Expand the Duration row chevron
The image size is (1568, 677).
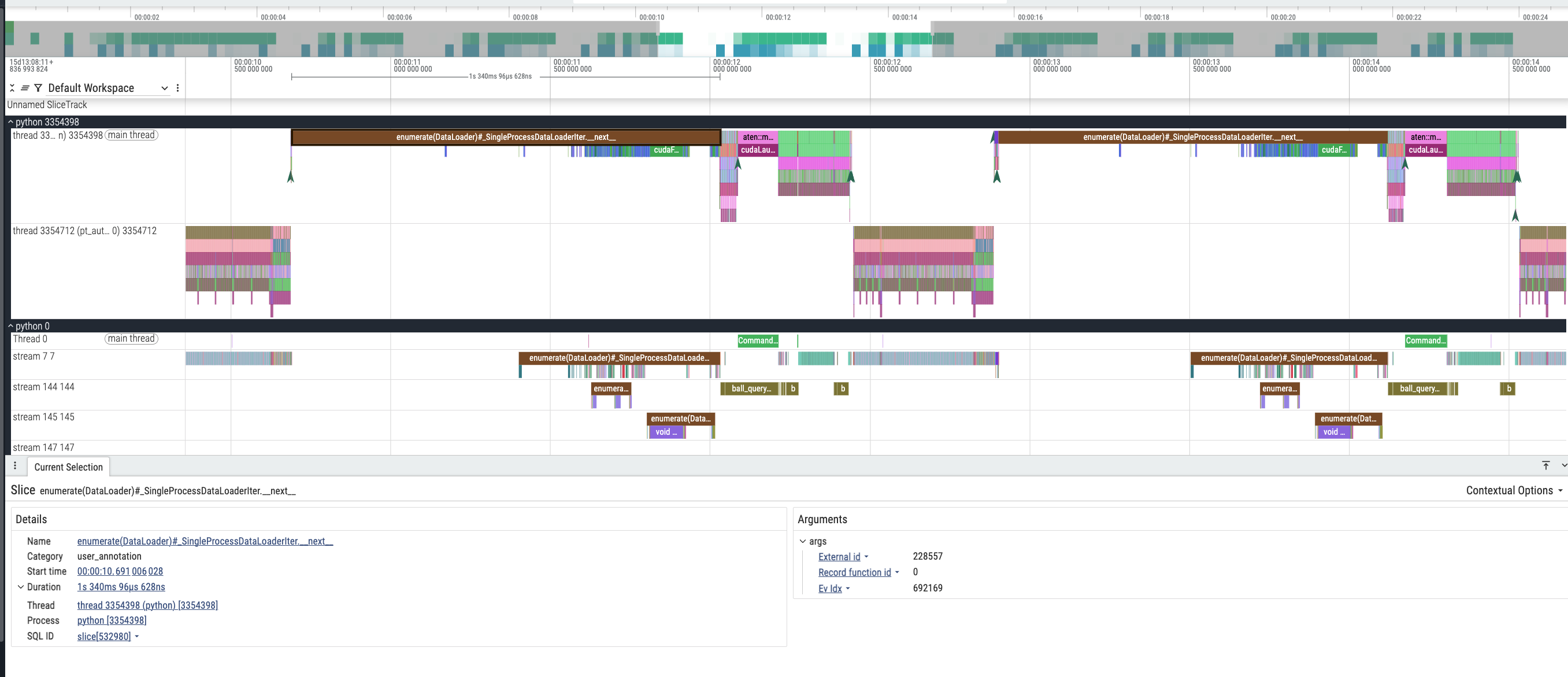(x=21, y=587)
